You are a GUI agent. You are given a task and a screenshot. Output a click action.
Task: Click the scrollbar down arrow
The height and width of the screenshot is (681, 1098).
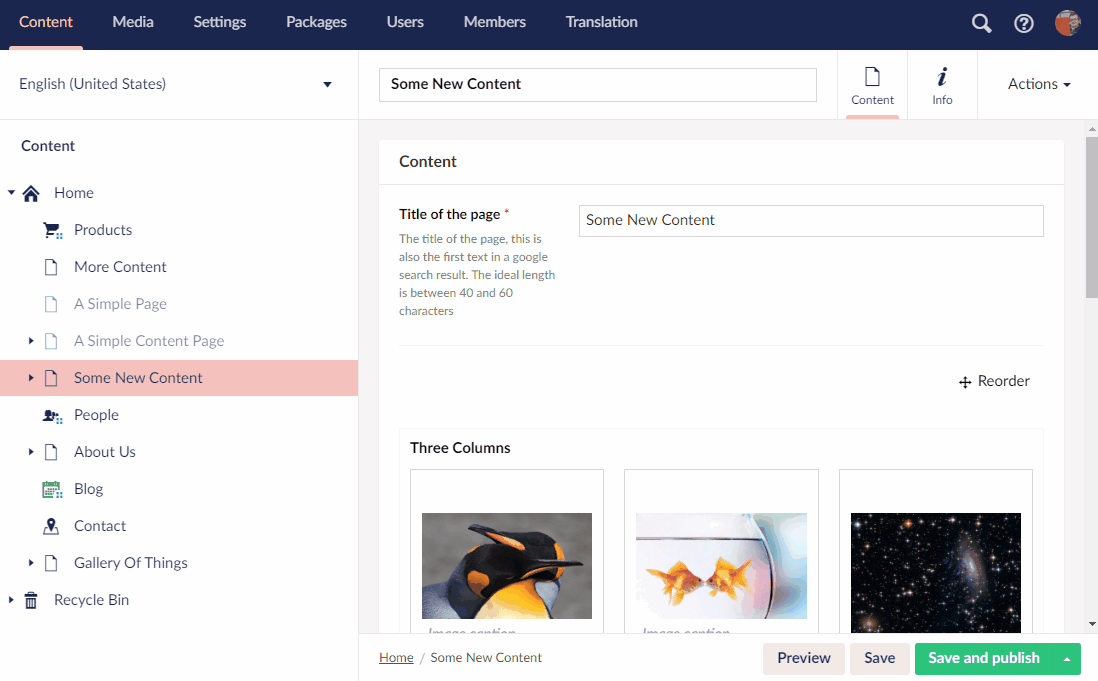click(1092, 624)
